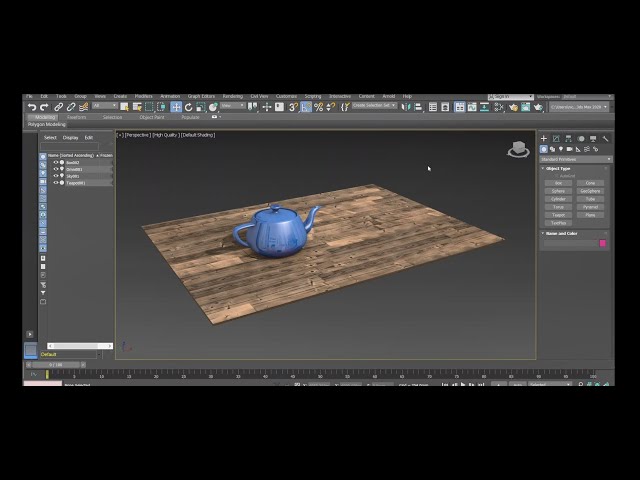Screen dimensions: 640x480
Task: Click the Use Pivot Point Center icon
Action: (253, 107)
